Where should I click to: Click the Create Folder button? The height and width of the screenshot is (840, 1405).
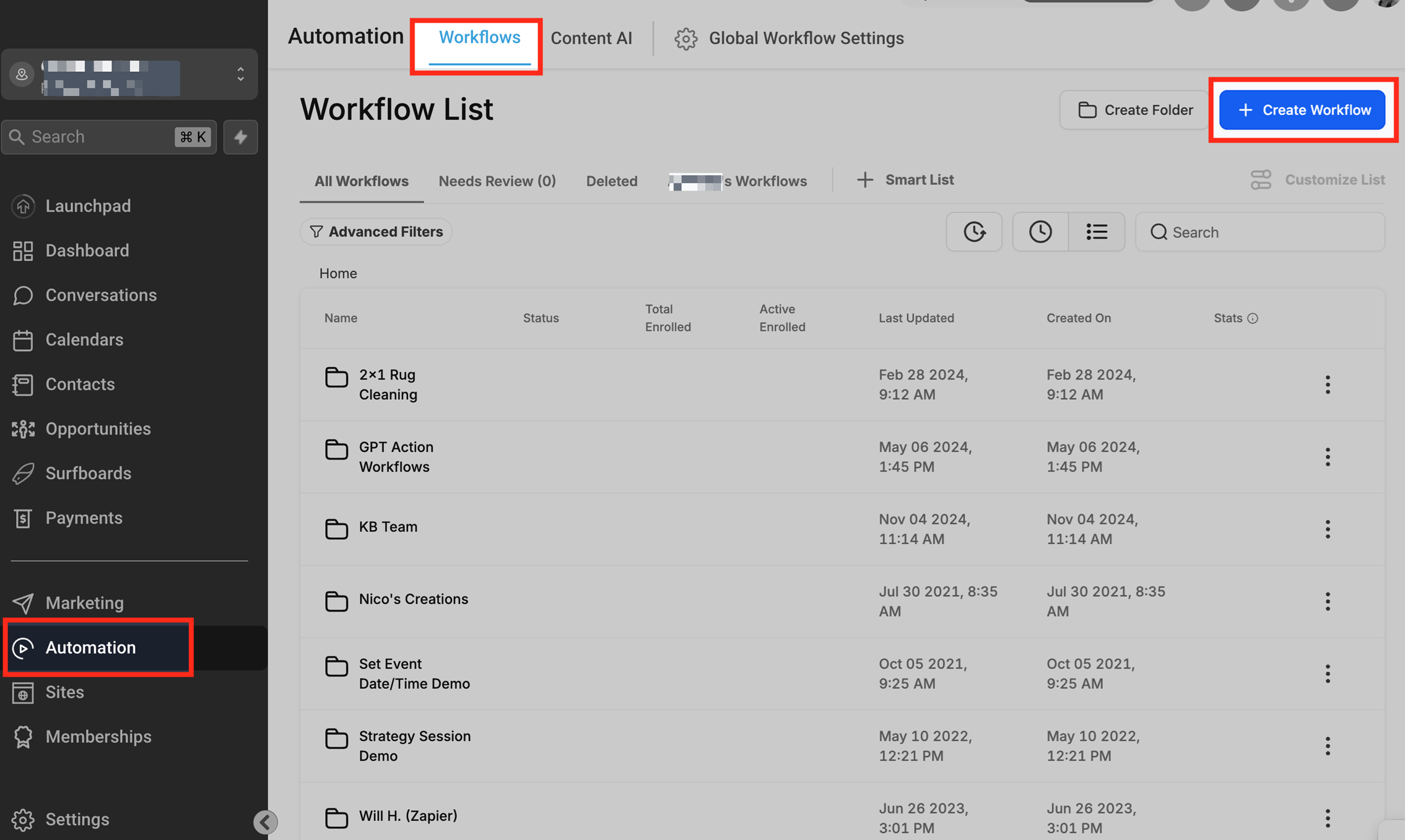click(x=1134, y=110)
